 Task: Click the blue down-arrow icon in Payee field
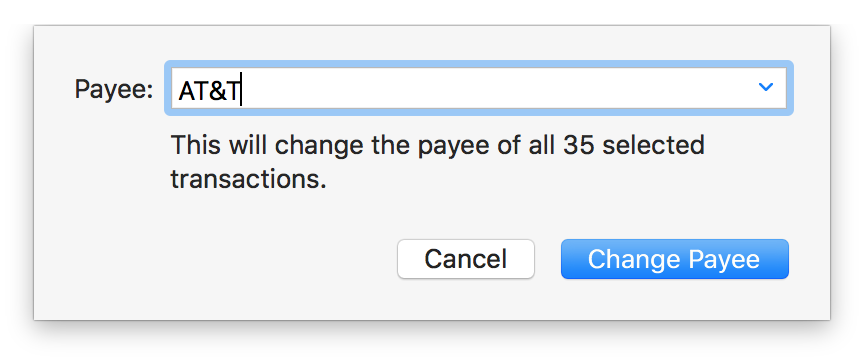765,87
